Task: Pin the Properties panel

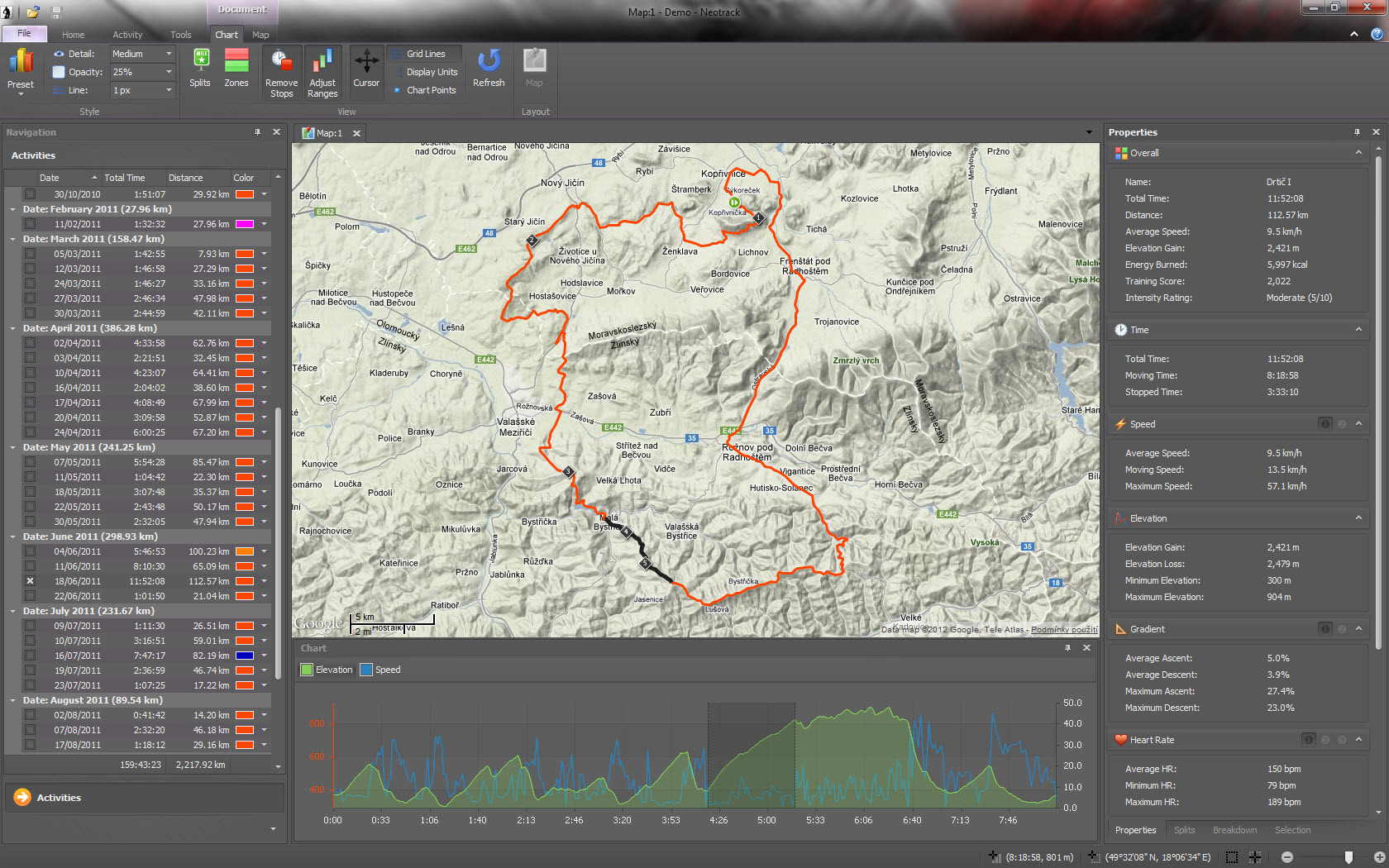Action: [1357, 132]
